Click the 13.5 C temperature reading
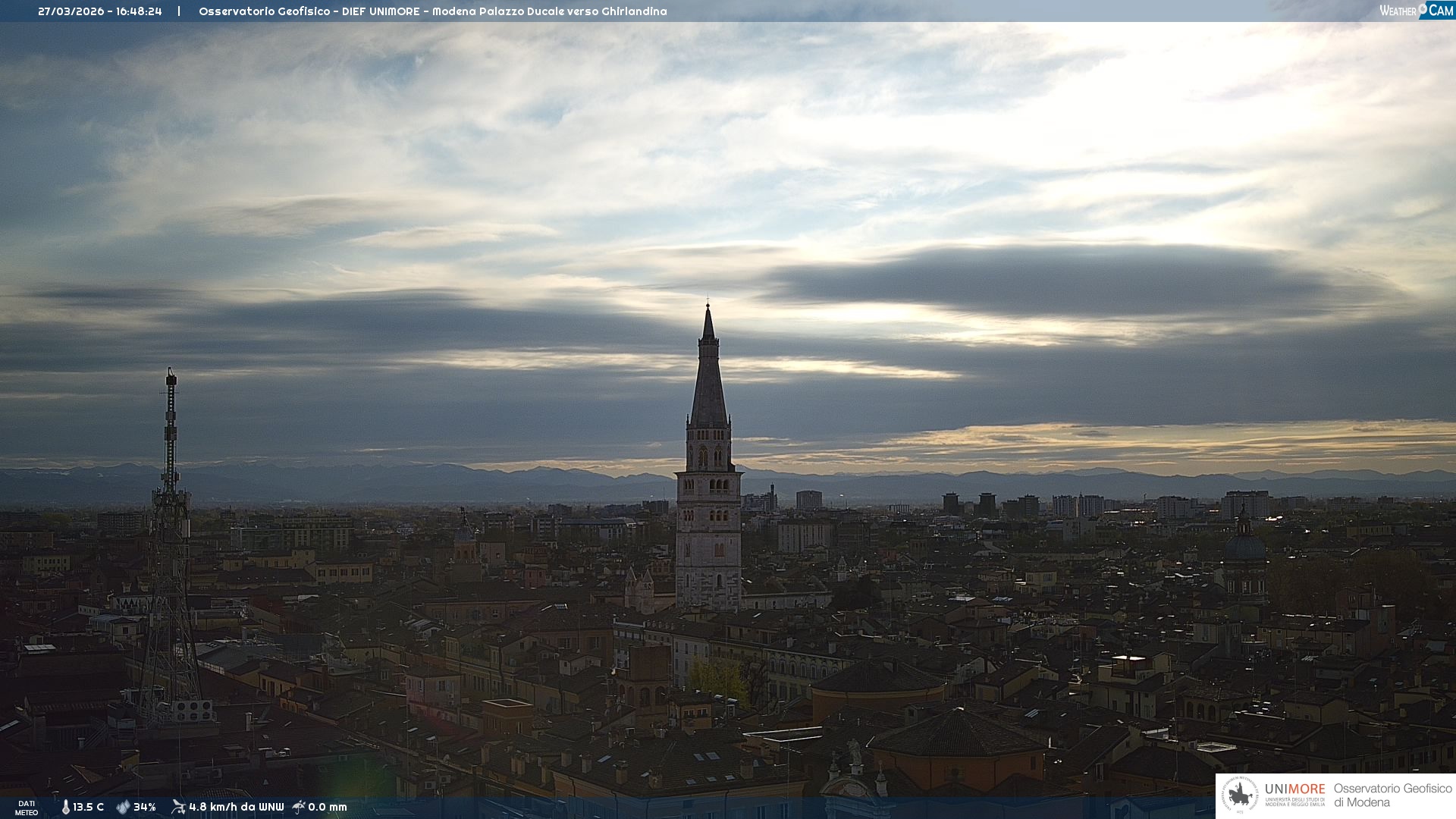 point(88,807)
